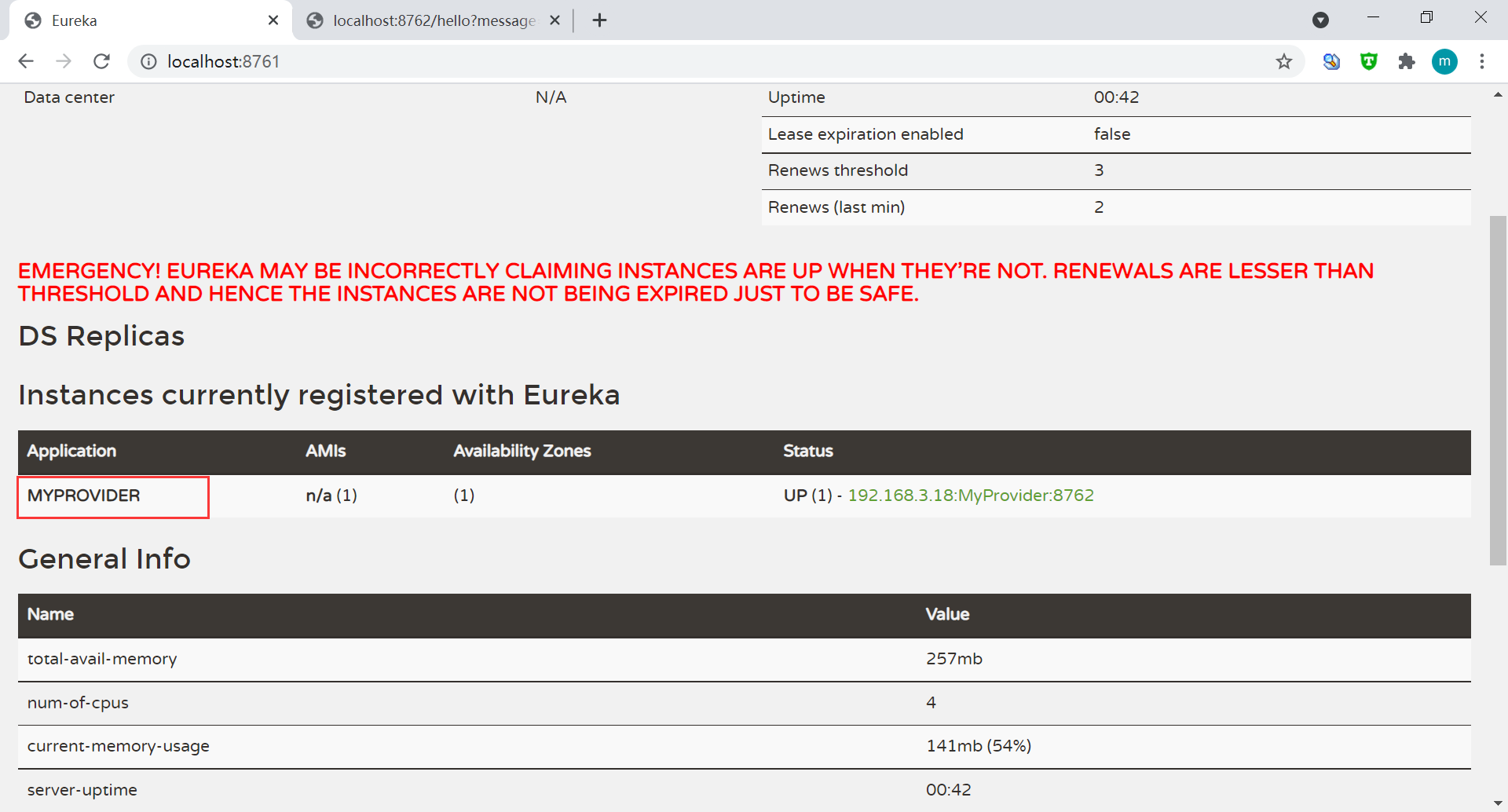The width and height of the screenshot is (1508, 812).
Task: Click the vertical scrollbar thumb
Action: pyautogui.click(x=1498, y=390)
